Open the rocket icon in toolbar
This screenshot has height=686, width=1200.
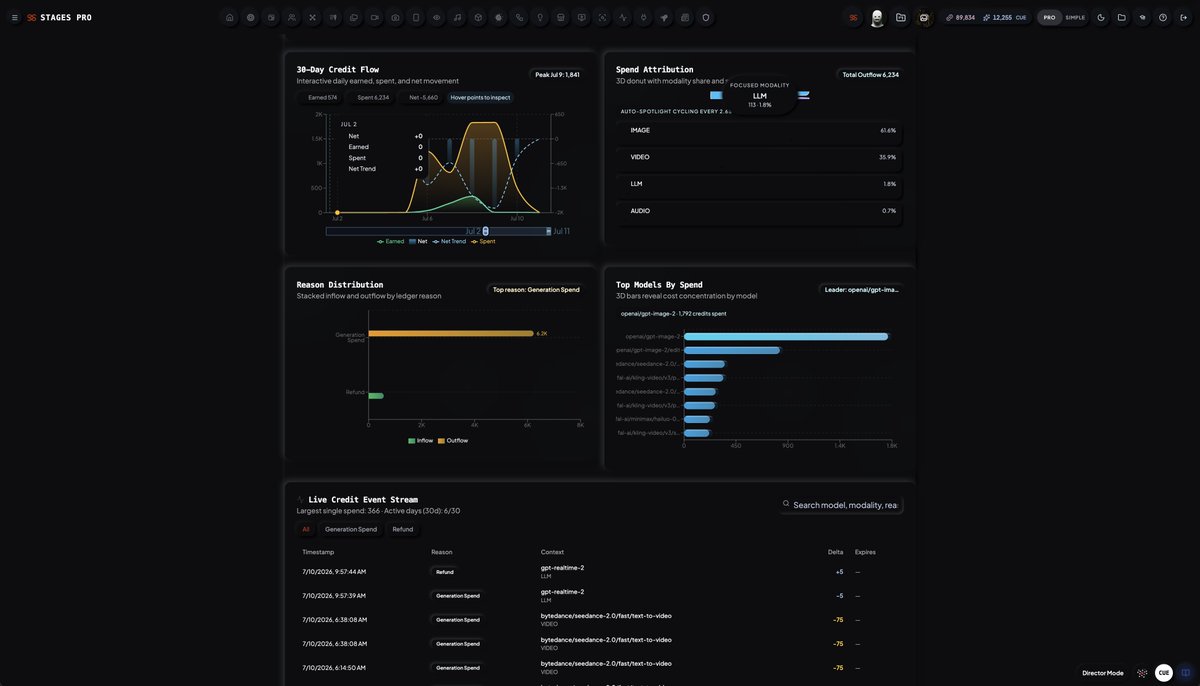[664, 17]
